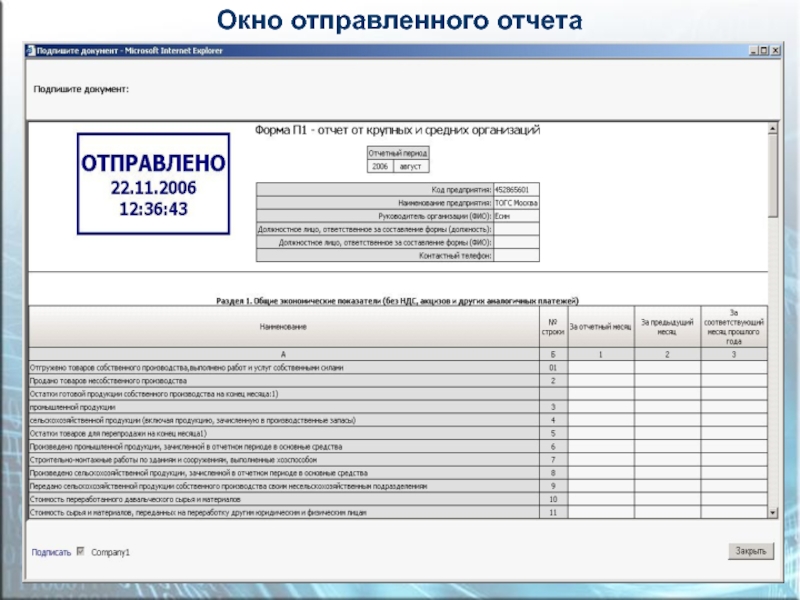Viewport: 800px width, 600px height.
Task: Click the year 2006 cell
Action: click(x=380, y=166)
